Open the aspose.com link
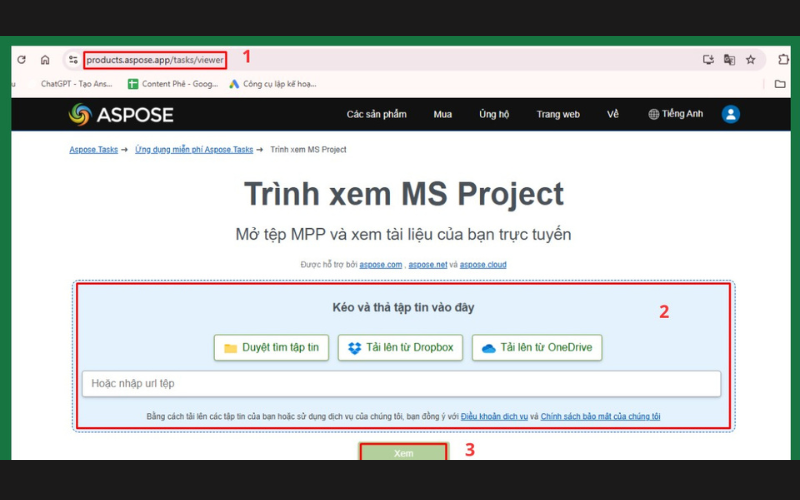The width and height of the screenshot is (800, 500). tap(381, 264)
